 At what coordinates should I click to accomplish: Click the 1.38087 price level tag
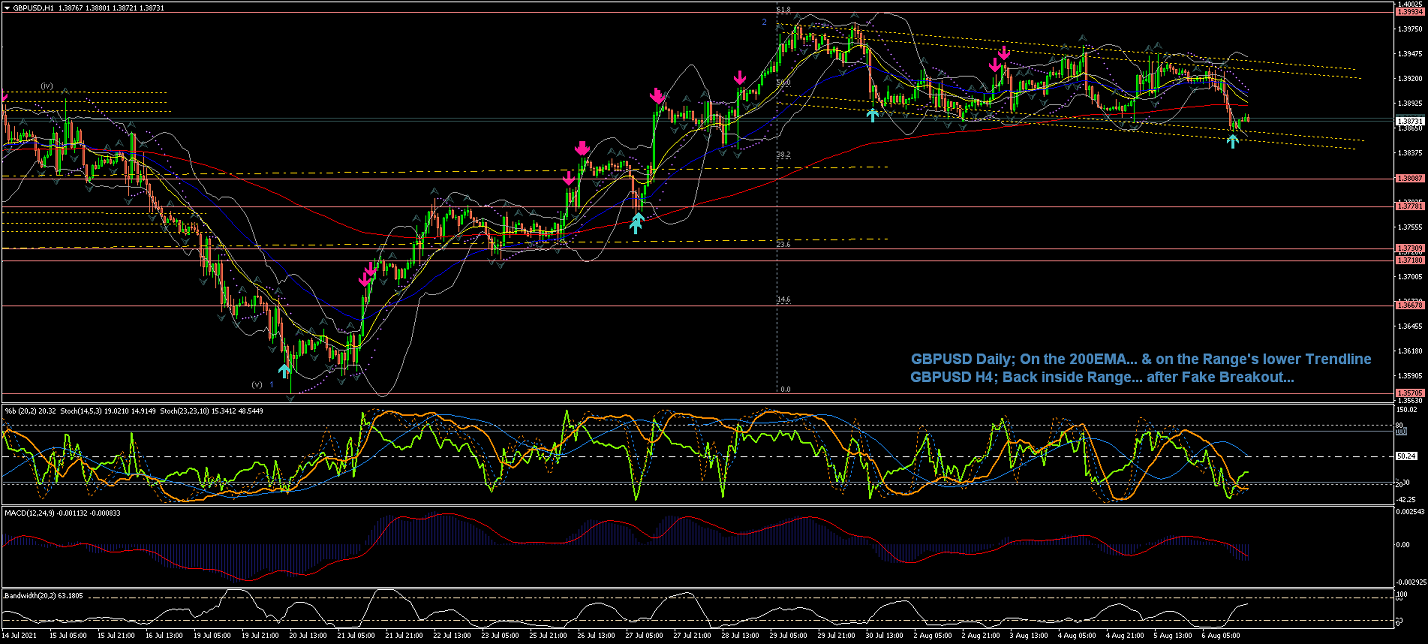coord(1409,179)
